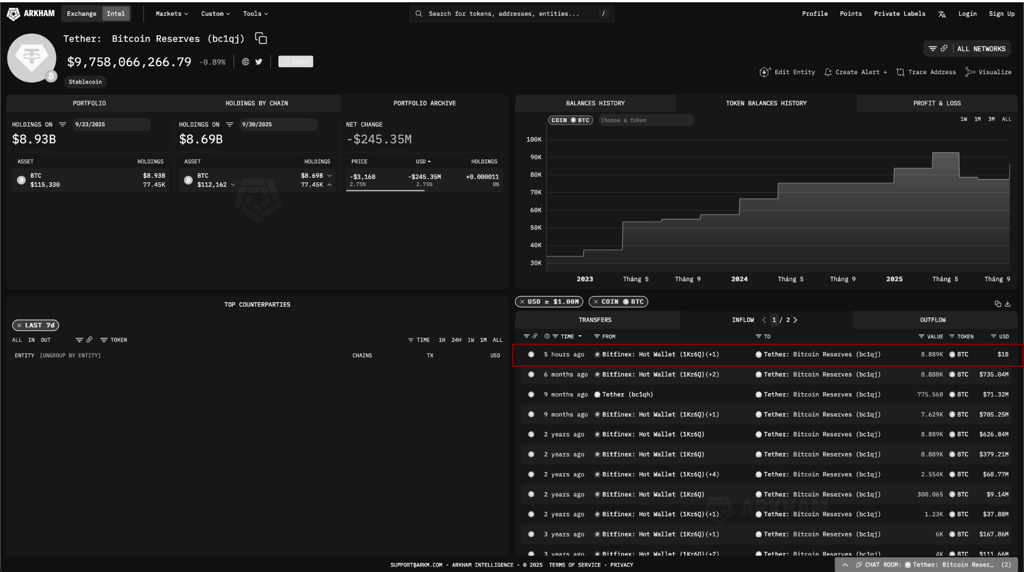This screenshot has width=1024, height=572.
Task: Remove the COIN BTC filter chip in transfers
Action: (x=596, y=302)
